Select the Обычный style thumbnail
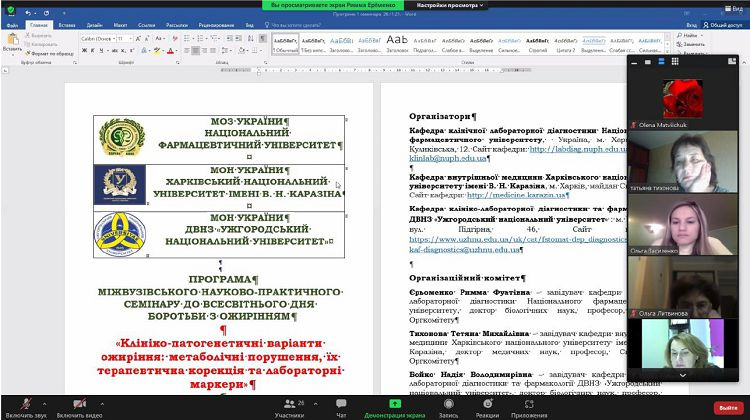The image size is (750, 420). coord(286,44)
